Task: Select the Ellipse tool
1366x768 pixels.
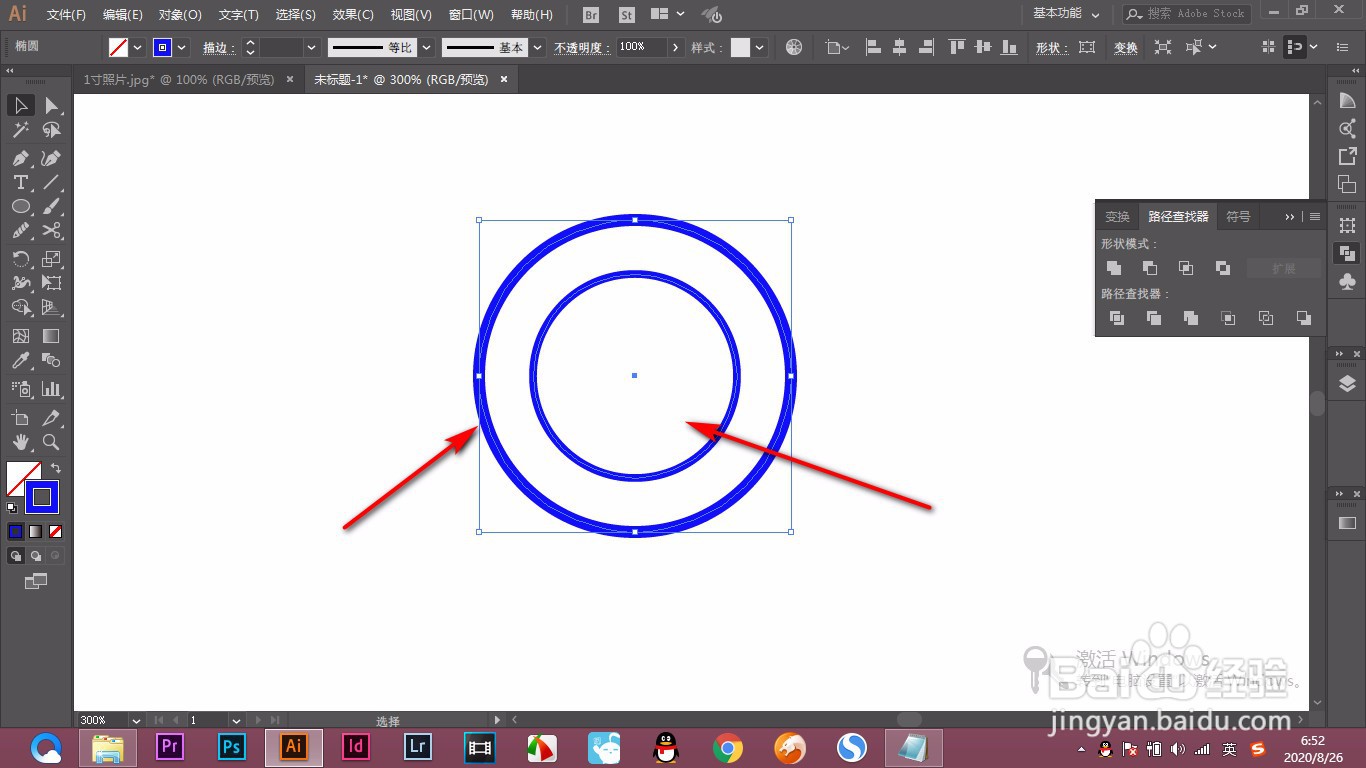Action: [20, 206]
